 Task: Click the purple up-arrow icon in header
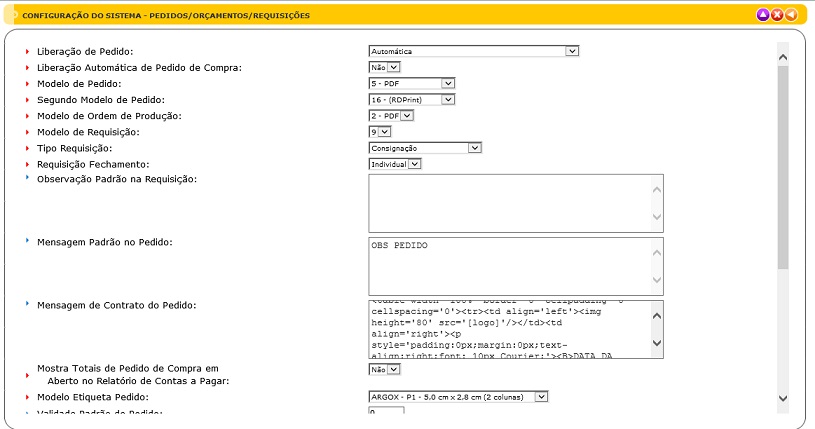tap(762, 15)
